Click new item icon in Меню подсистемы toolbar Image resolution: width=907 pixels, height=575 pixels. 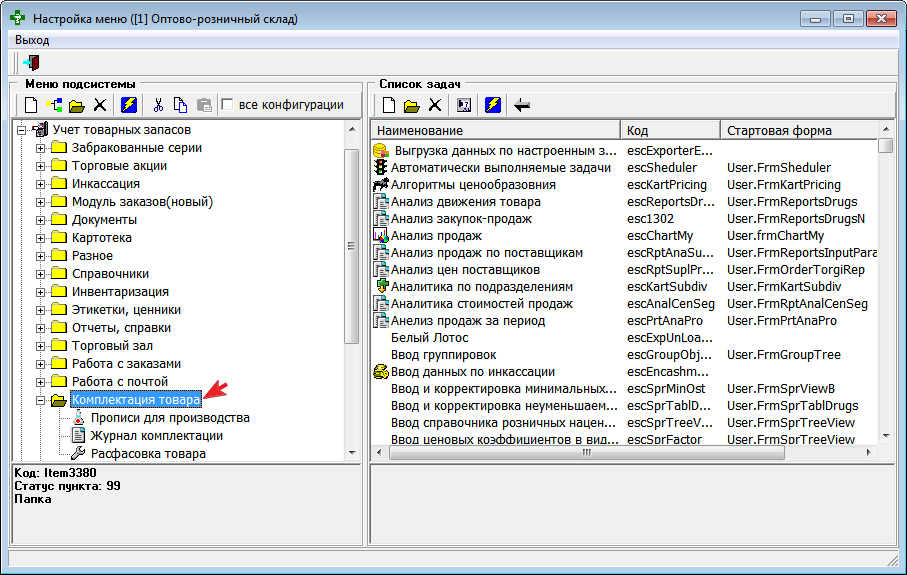31,105
